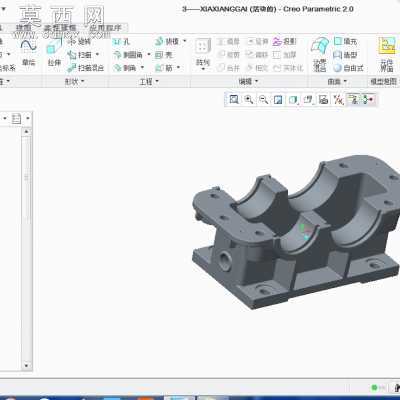Expand the Engineering (工程) group
Image resolution: width=400 pixels, height=400 pixels.
(149, 81)
